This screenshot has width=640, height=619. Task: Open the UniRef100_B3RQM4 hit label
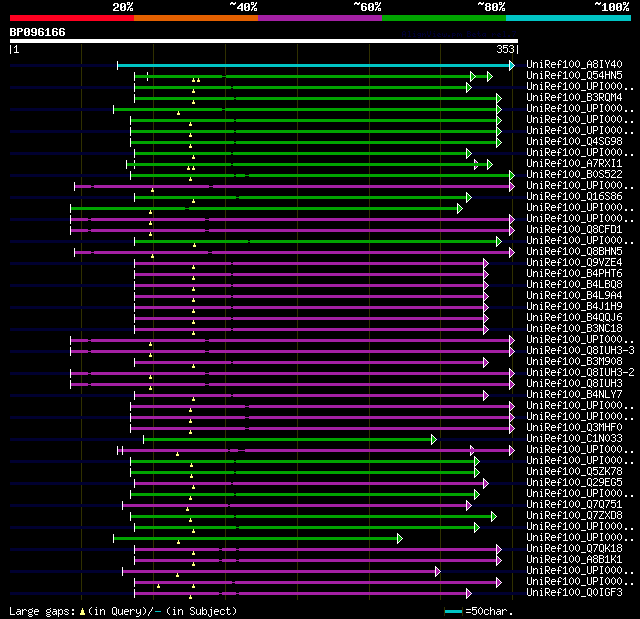(574, 98)
